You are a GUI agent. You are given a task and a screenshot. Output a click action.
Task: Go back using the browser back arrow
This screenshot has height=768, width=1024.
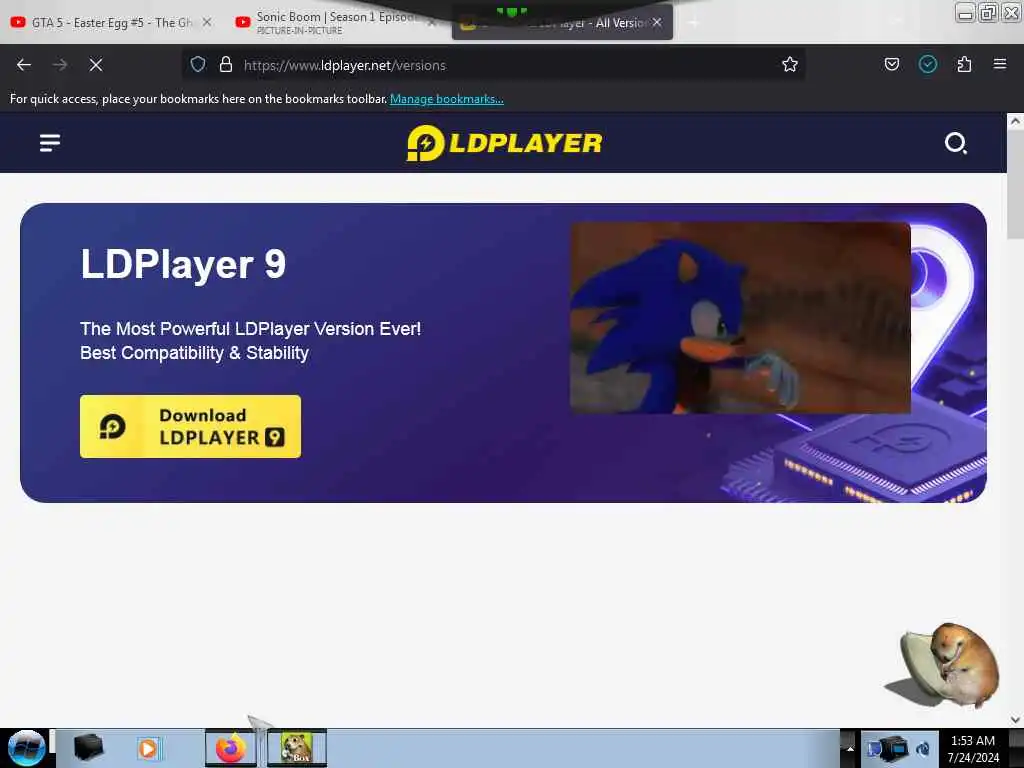point(24,65)
